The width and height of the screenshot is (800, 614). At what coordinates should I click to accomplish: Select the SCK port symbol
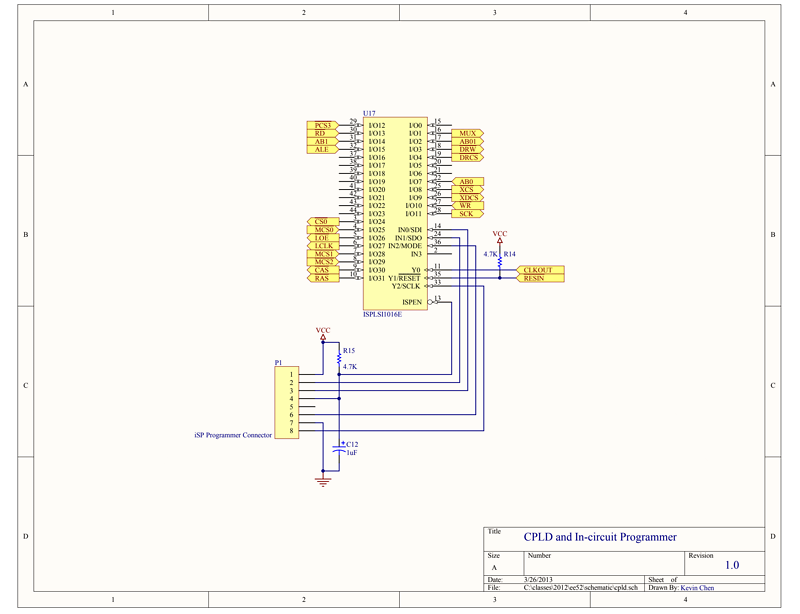(467, 214)
